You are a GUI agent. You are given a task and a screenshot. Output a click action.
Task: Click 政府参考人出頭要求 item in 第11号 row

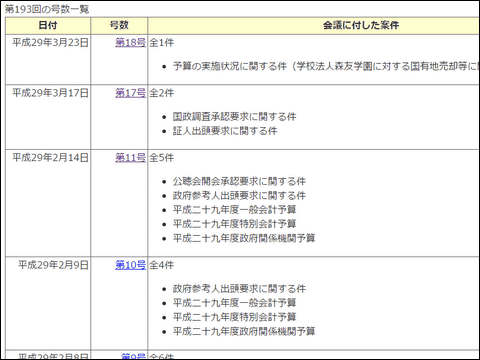click(239, 196)
